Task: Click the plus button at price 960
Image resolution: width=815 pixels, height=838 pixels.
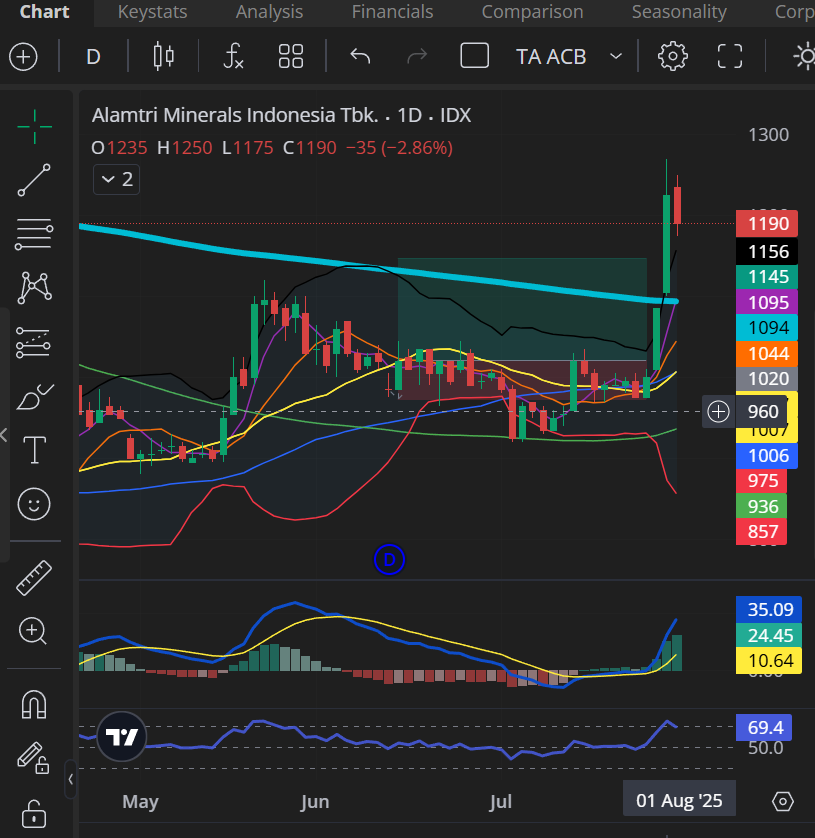Action: 718,412
